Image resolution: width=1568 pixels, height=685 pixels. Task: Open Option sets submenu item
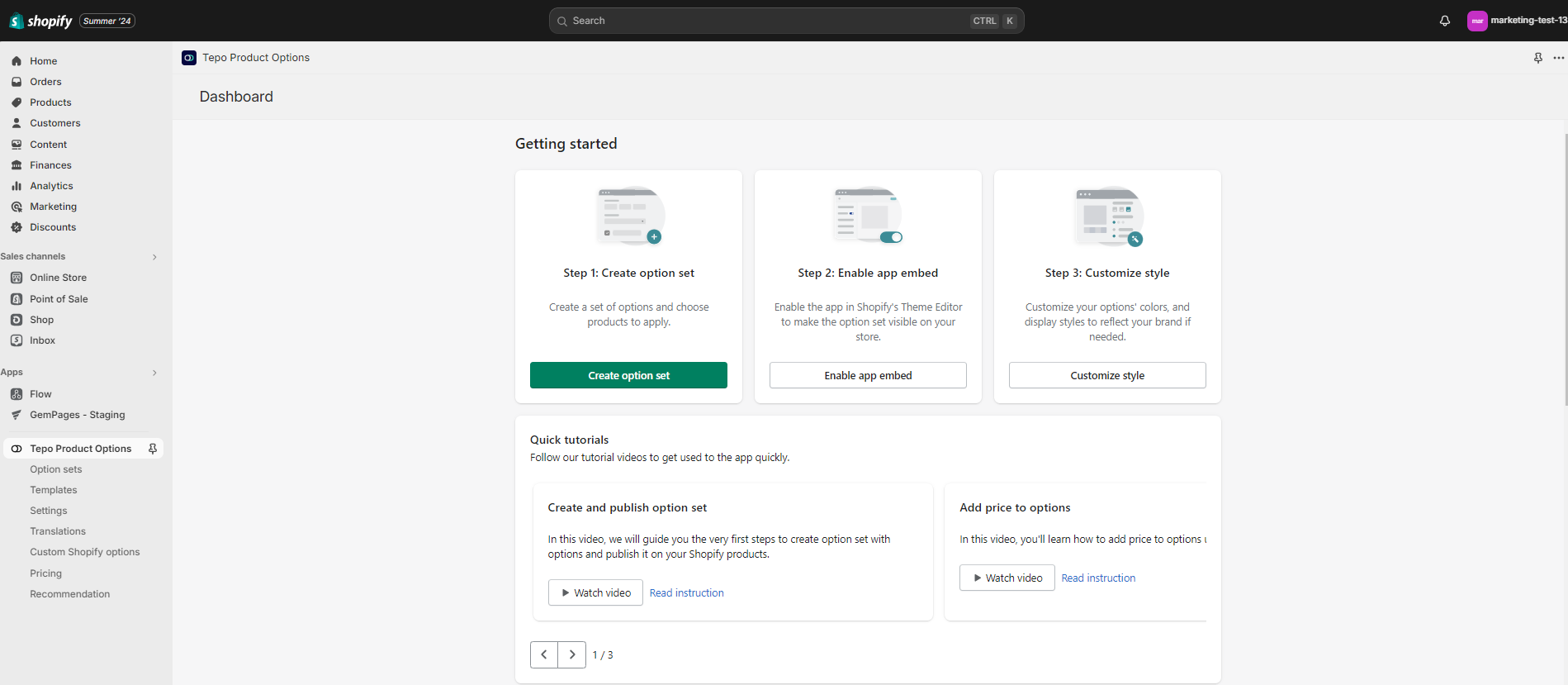tap(56, 469)
